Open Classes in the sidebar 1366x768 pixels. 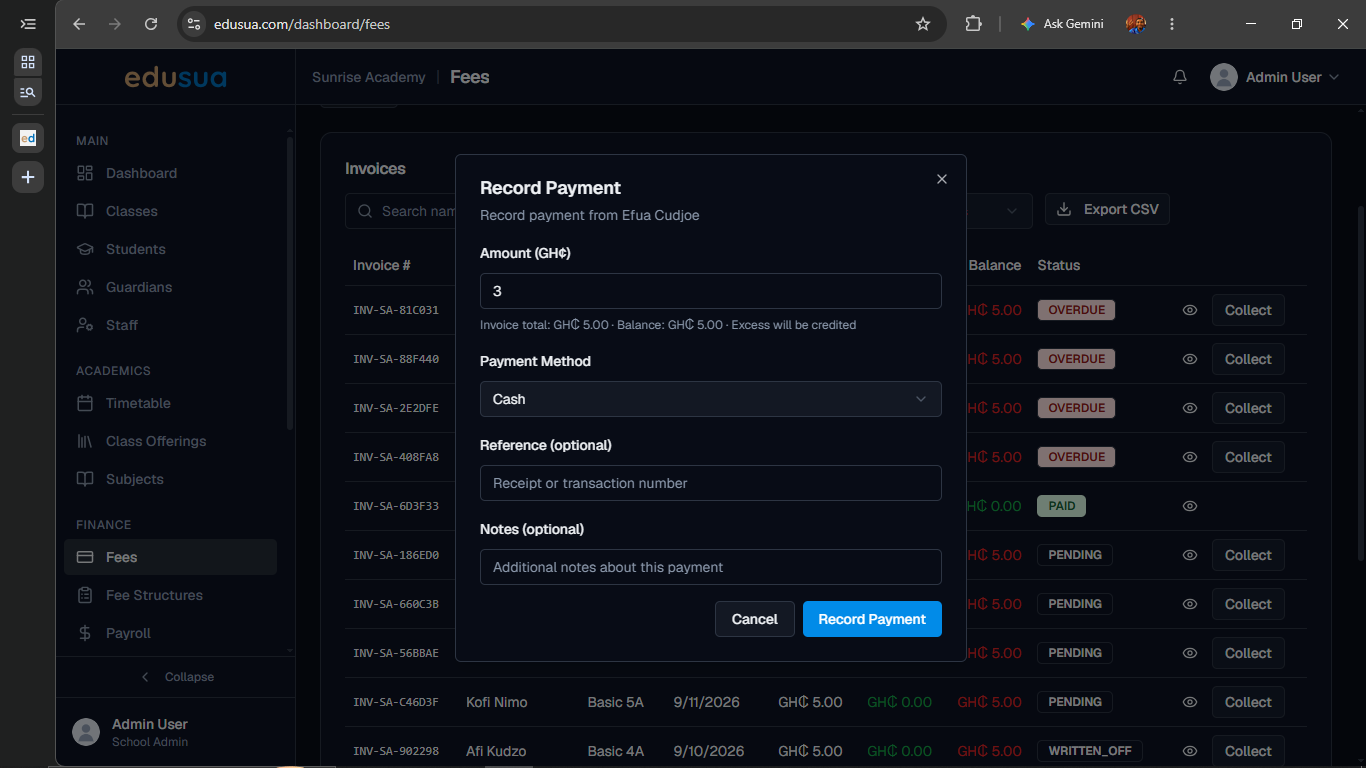[x=170, y=211]
